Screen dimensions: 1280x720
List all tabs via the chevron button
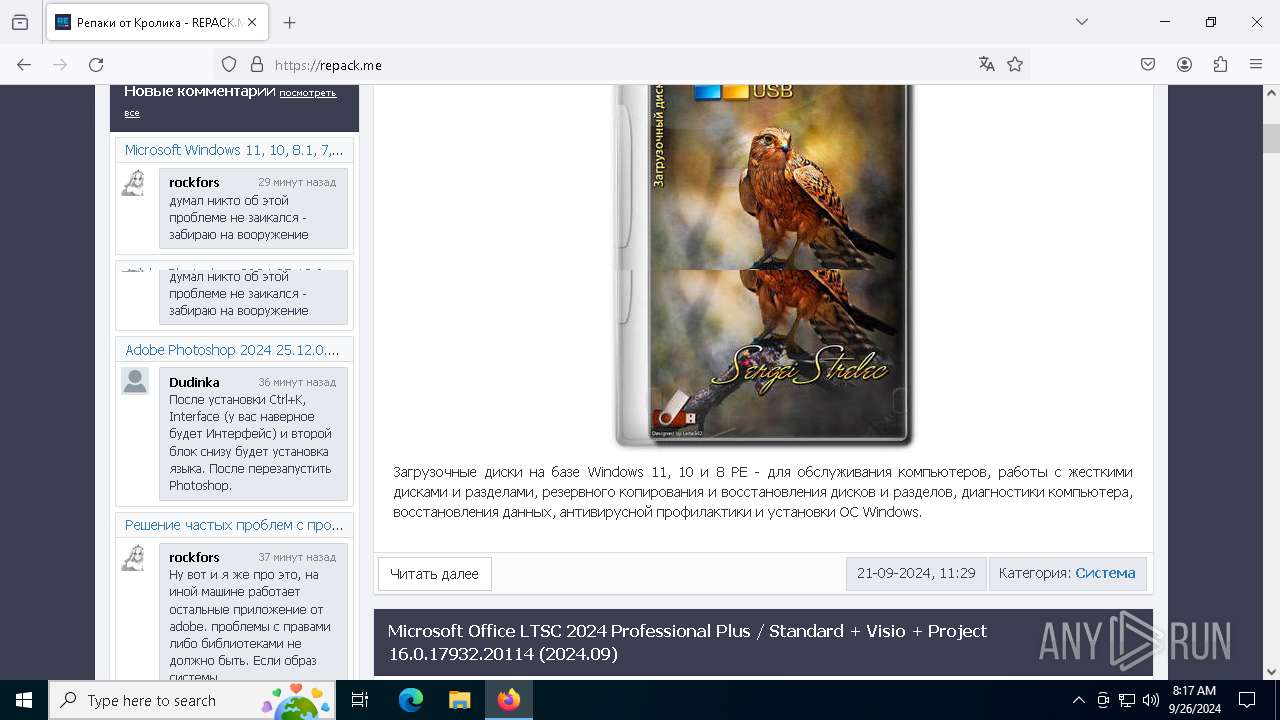pyautogui.click(x=1082, y=22)
